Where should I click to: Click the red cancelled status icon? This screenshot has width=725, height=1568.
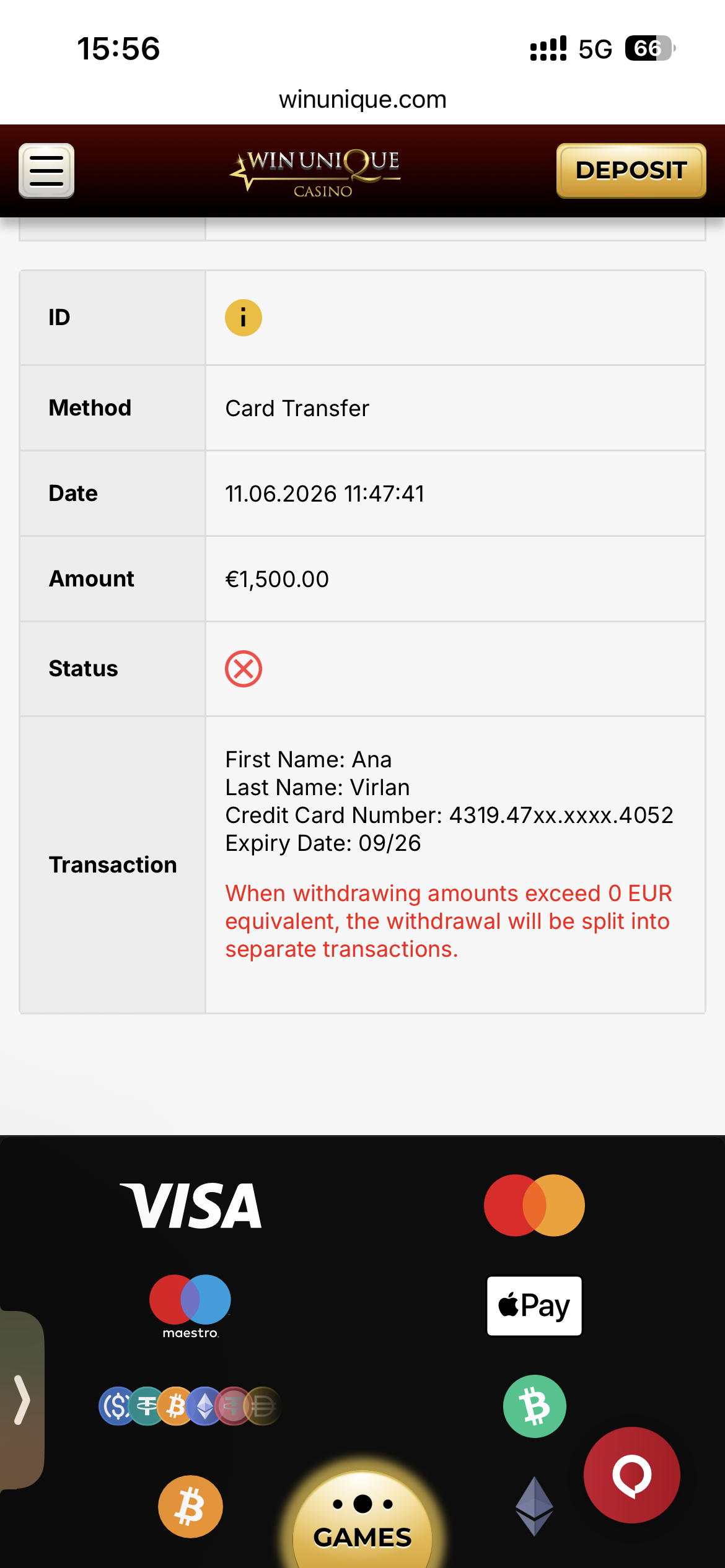243,669
